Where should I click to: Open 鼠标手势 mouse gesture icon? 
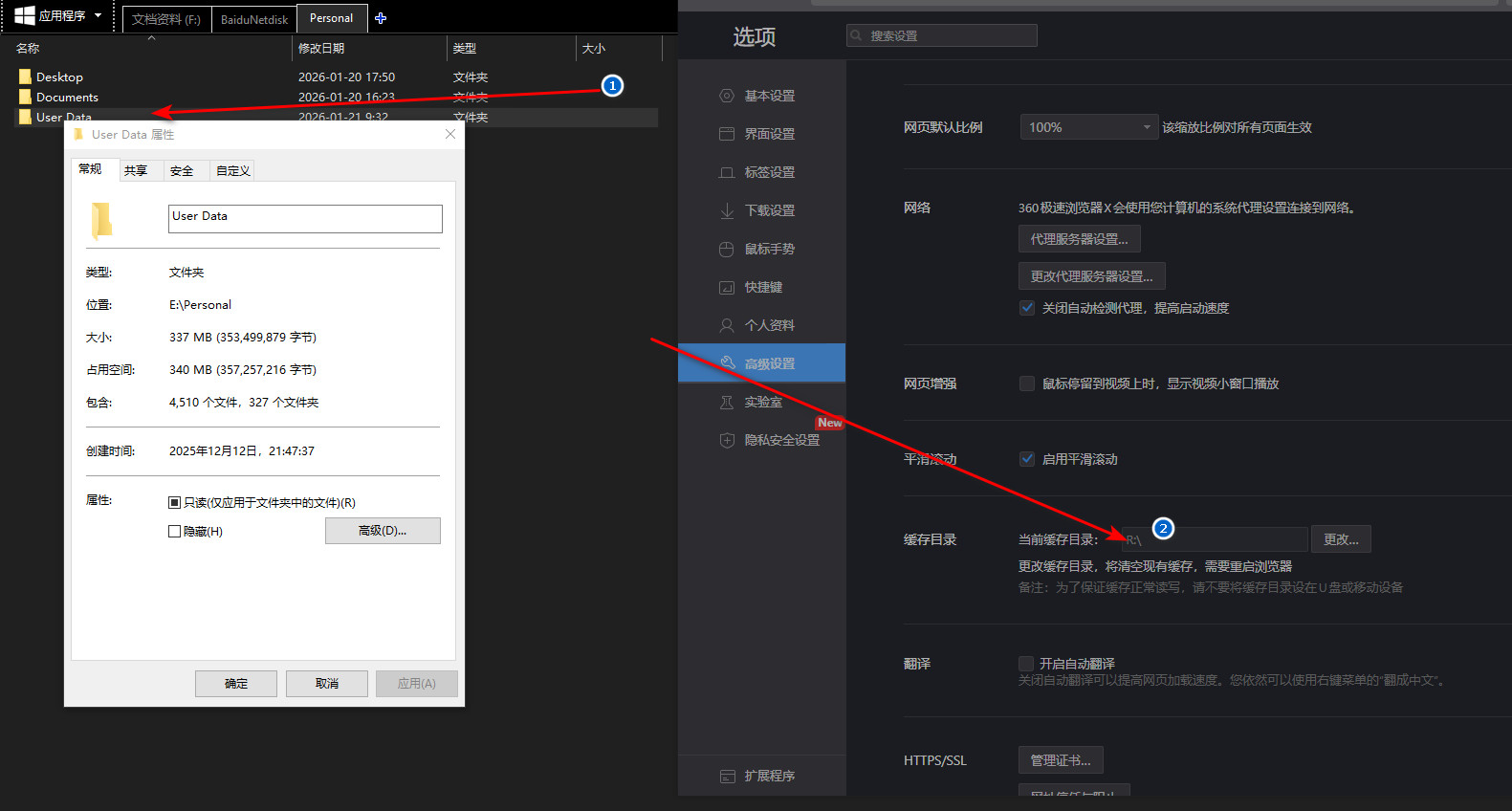pos(727,249)
